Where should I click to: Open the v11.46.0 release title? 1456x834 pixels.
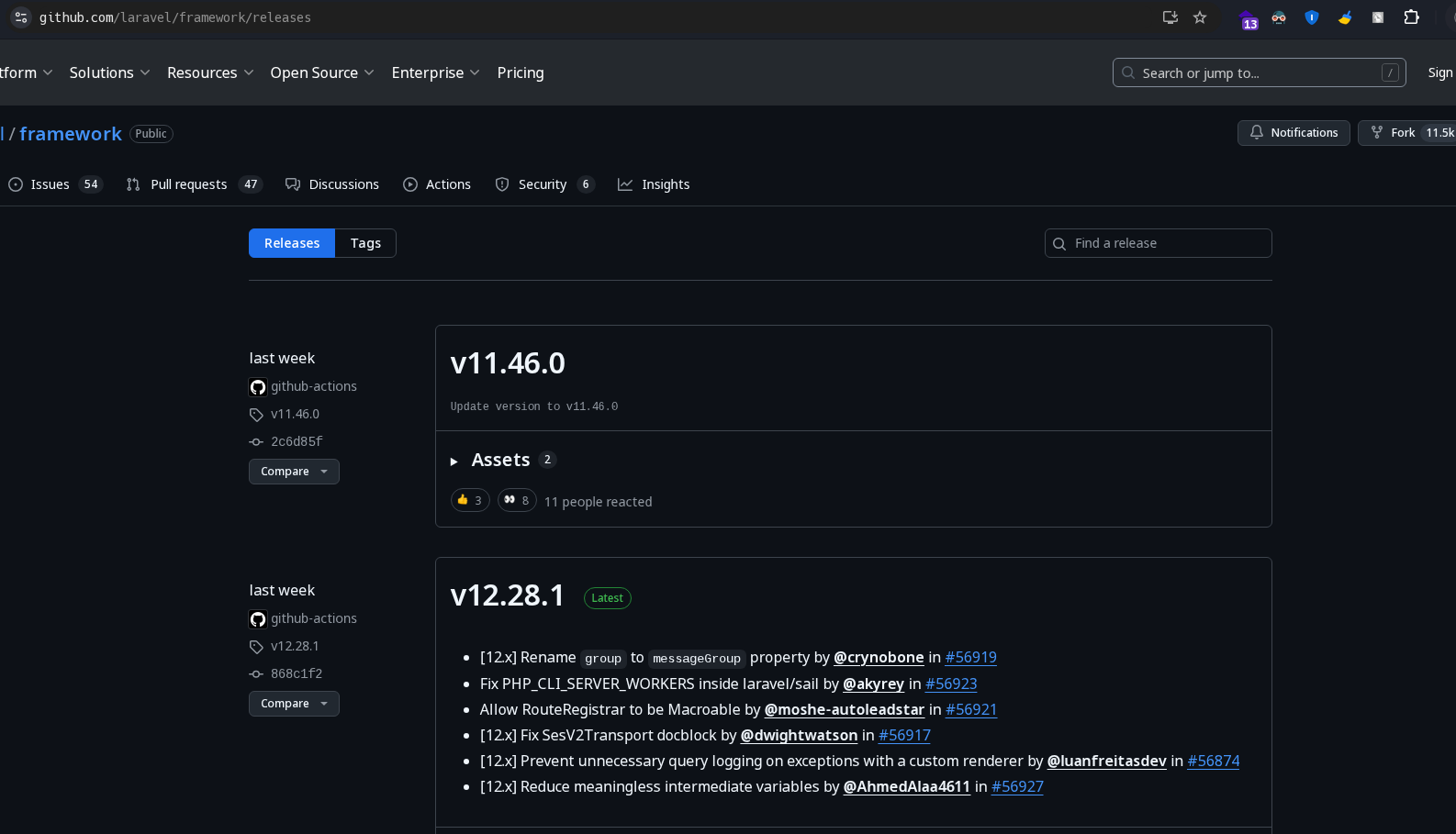508,363
